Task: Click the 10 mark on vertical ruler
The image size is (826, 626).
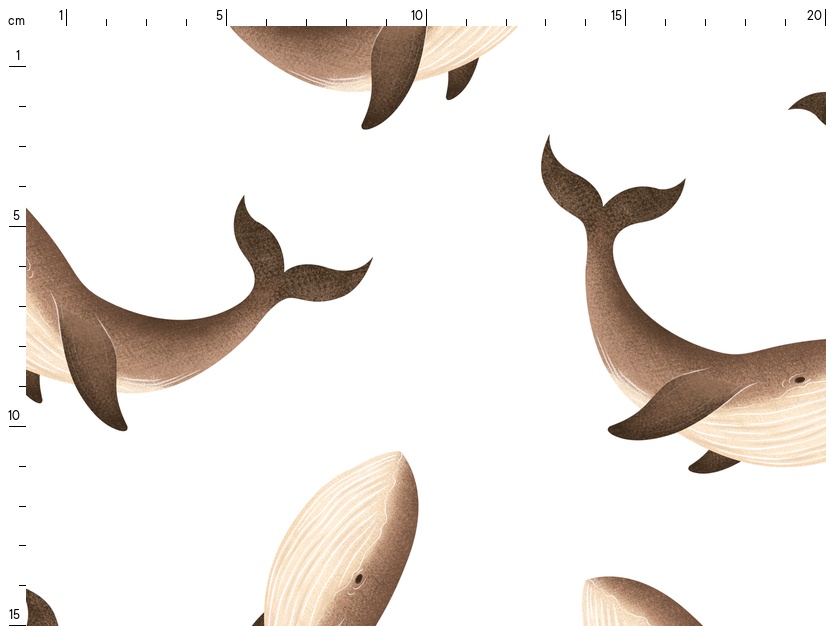Action: [16, 416]
